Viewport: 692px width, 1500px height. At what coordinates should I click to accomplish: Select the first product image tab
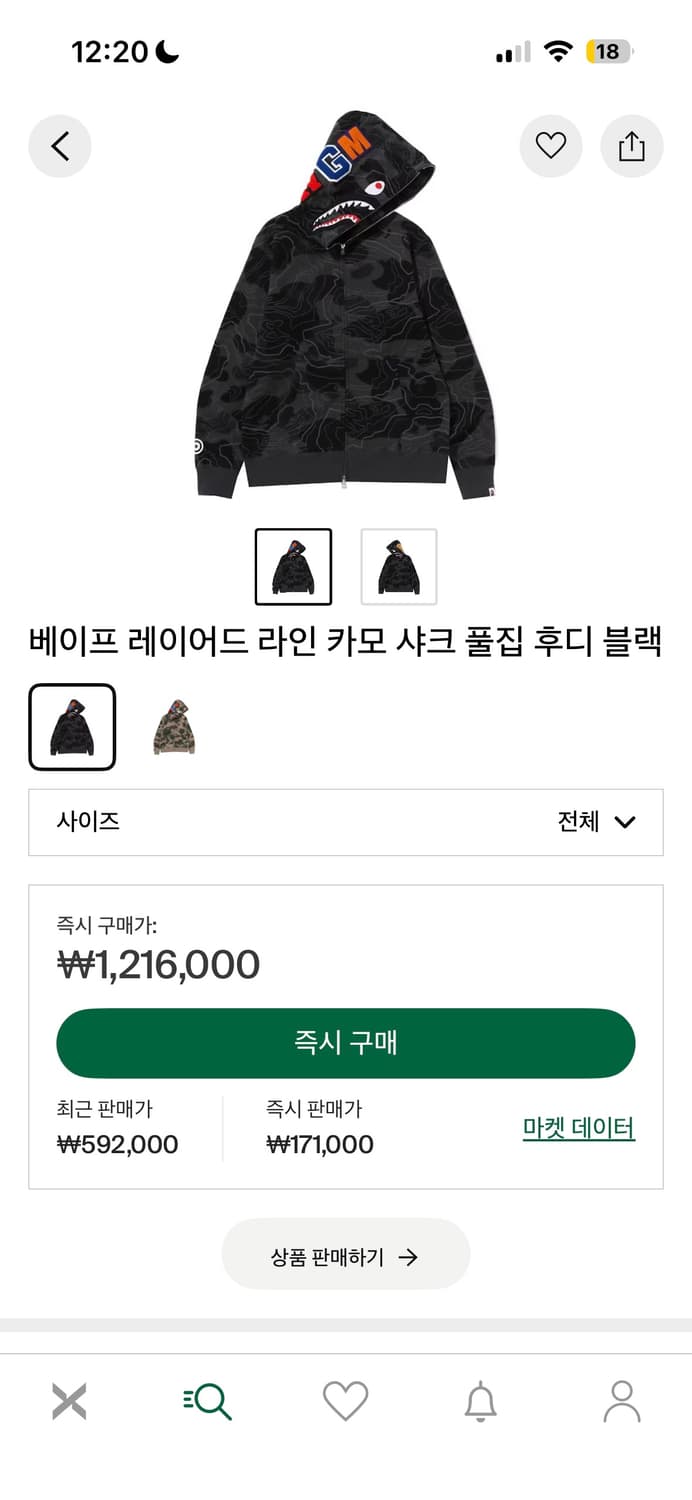pos(295,565)
